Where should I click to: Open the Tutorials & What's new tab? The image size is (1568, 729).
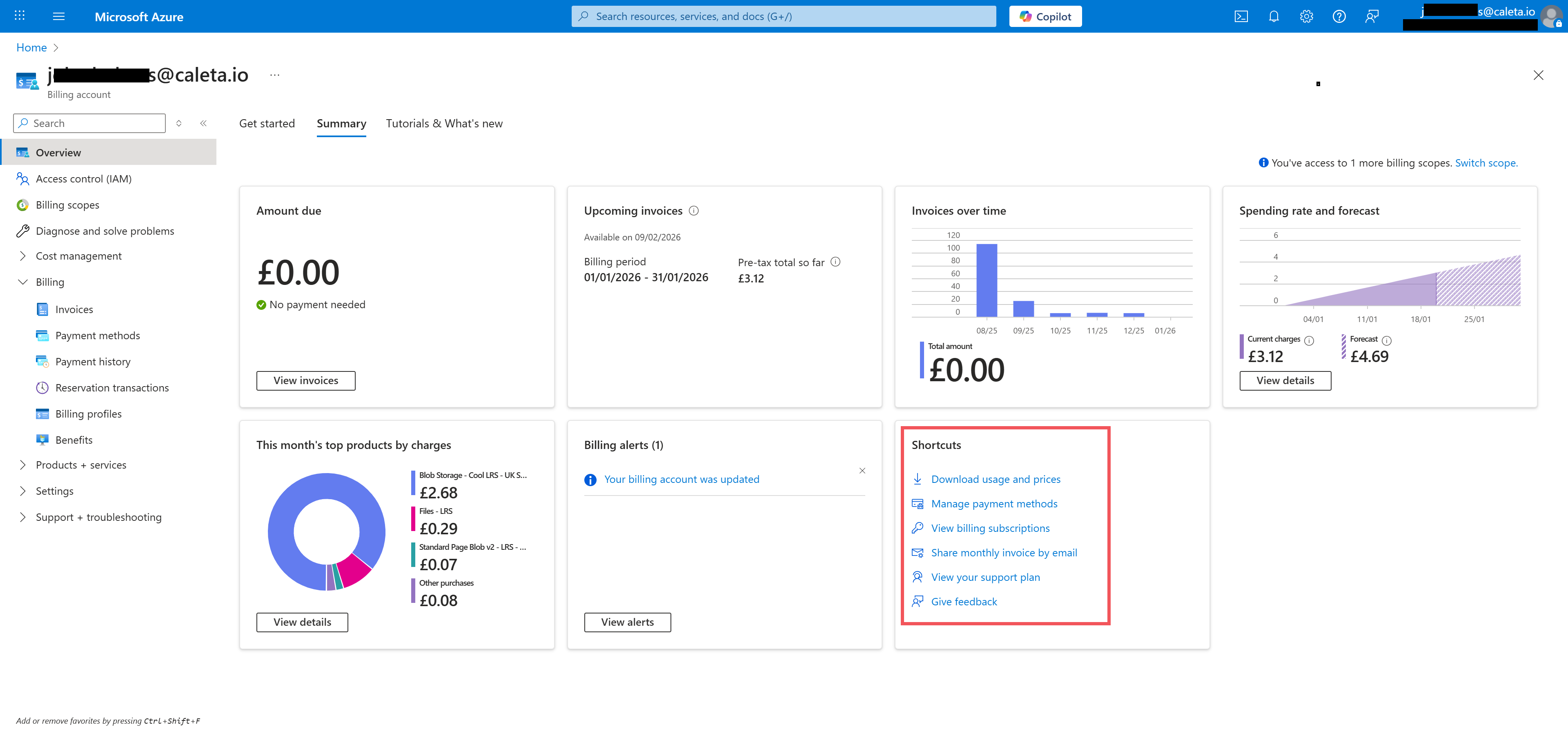click(x=444, y=123)
